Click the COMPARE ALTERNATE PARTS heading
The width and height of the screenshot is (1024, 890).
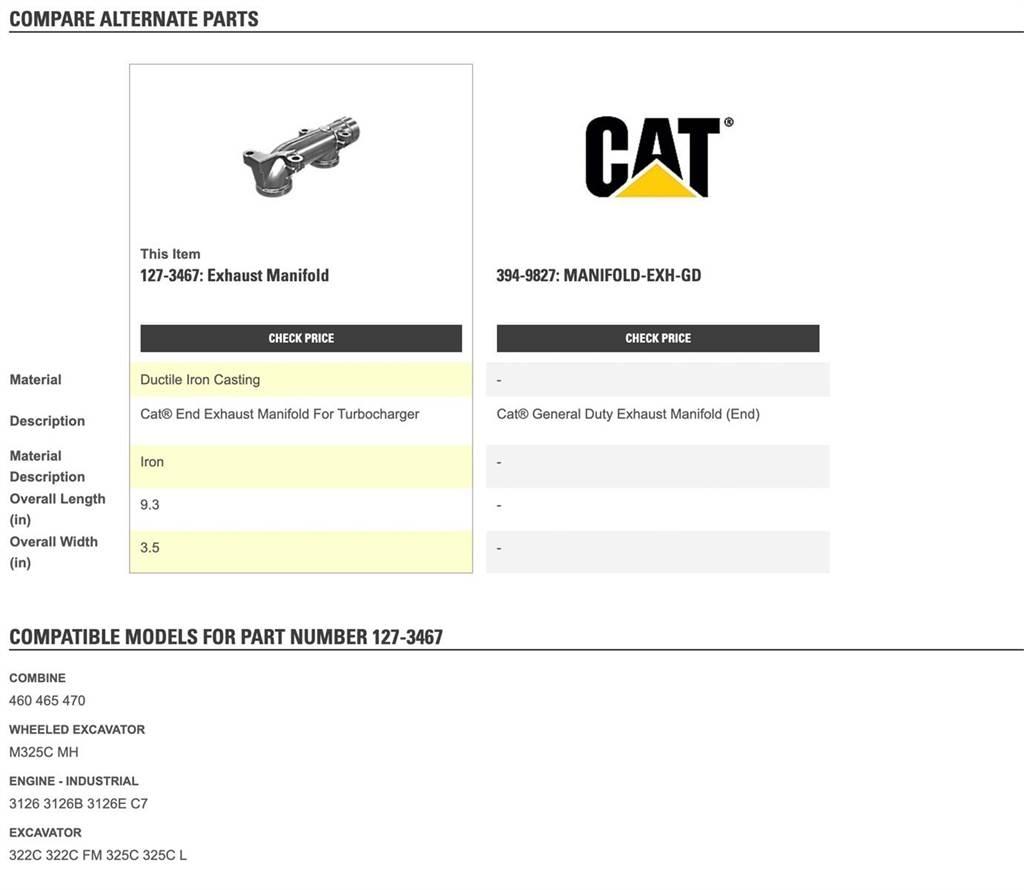(133, 17)
